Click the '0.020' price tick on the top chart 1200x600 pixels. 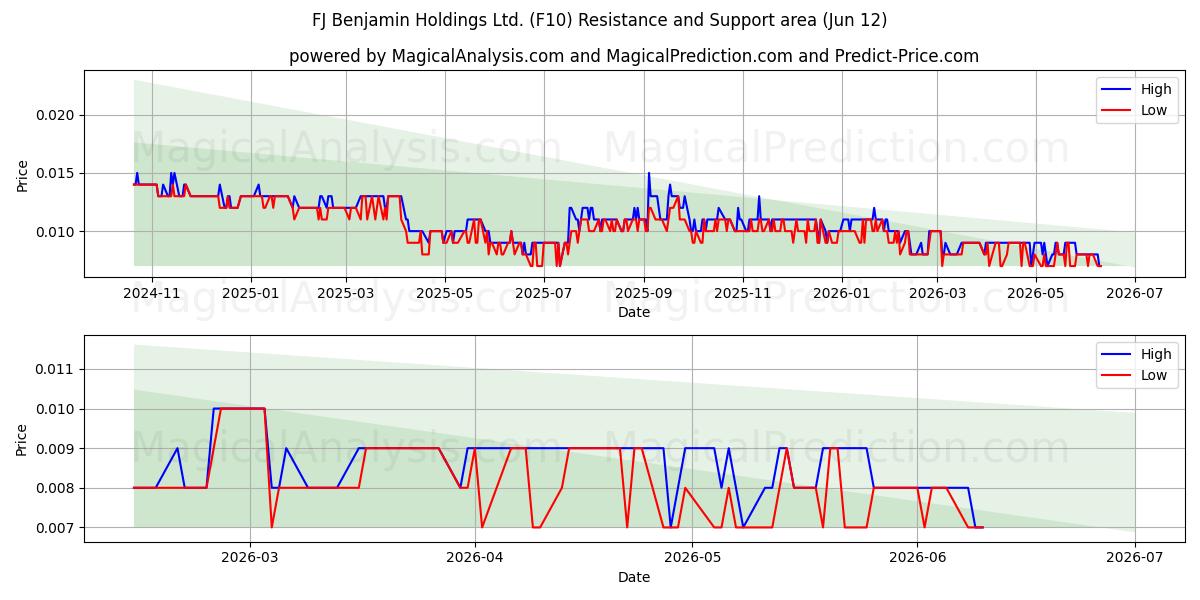click(56, 116)
